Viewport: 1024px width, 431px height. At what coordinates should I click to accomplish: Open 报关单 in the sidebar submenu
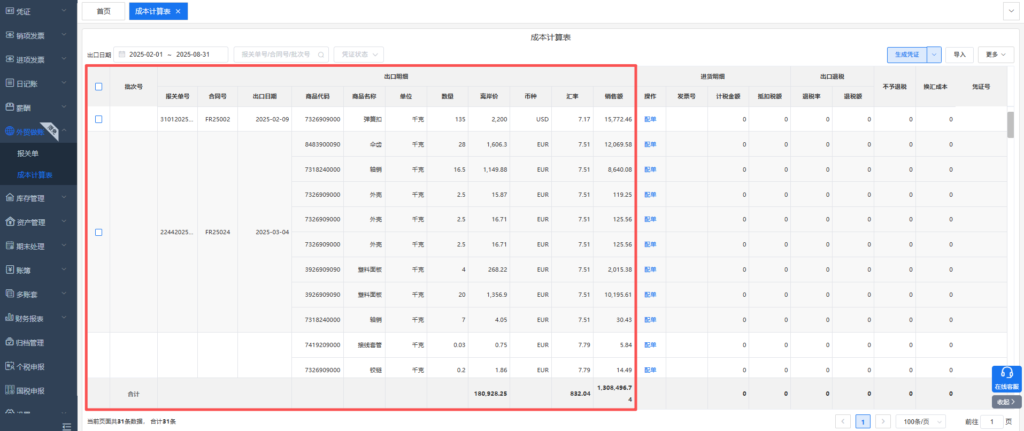[29, 155]
